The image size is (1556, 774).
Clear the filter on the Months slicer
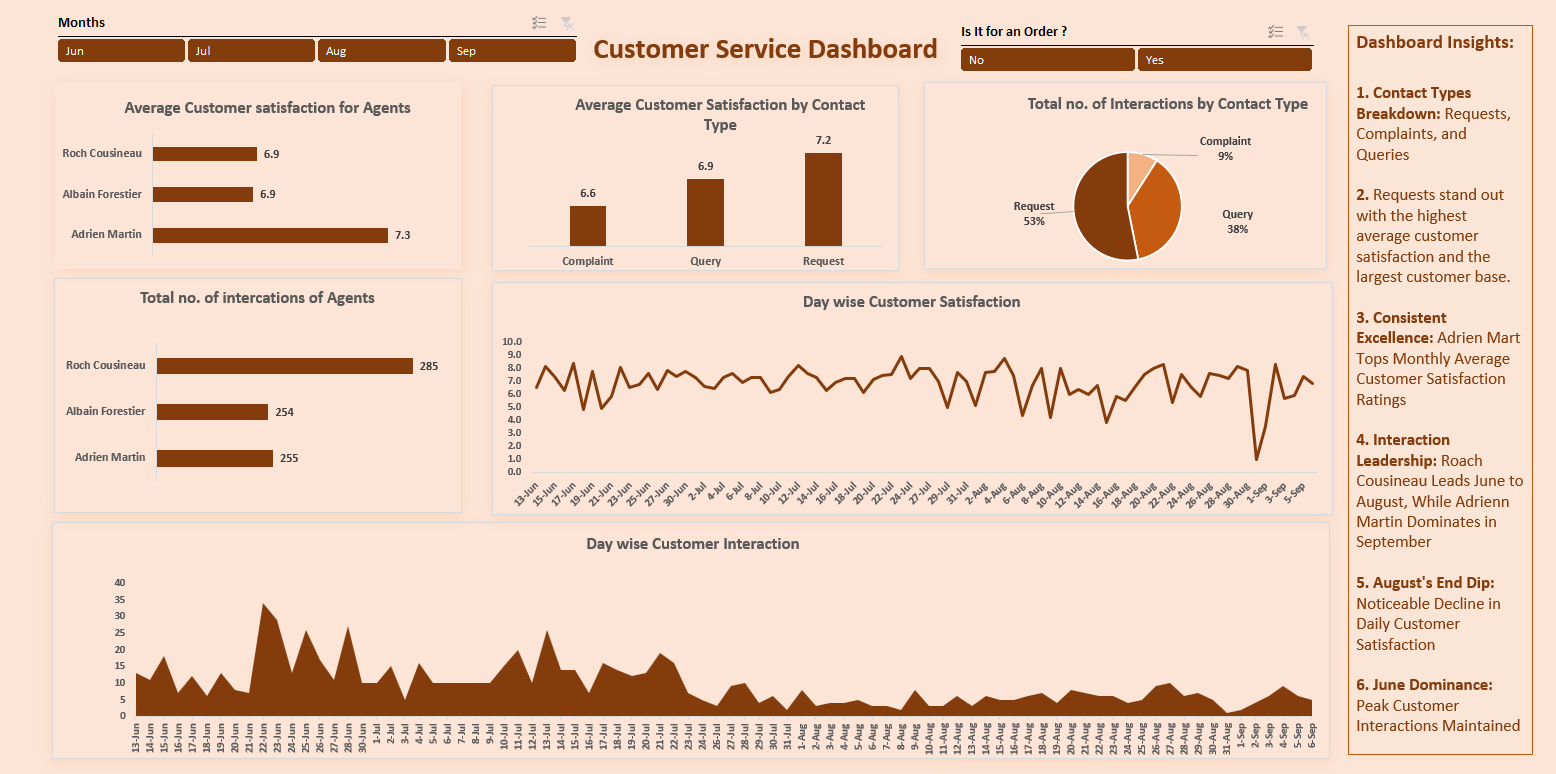[567, 23]
